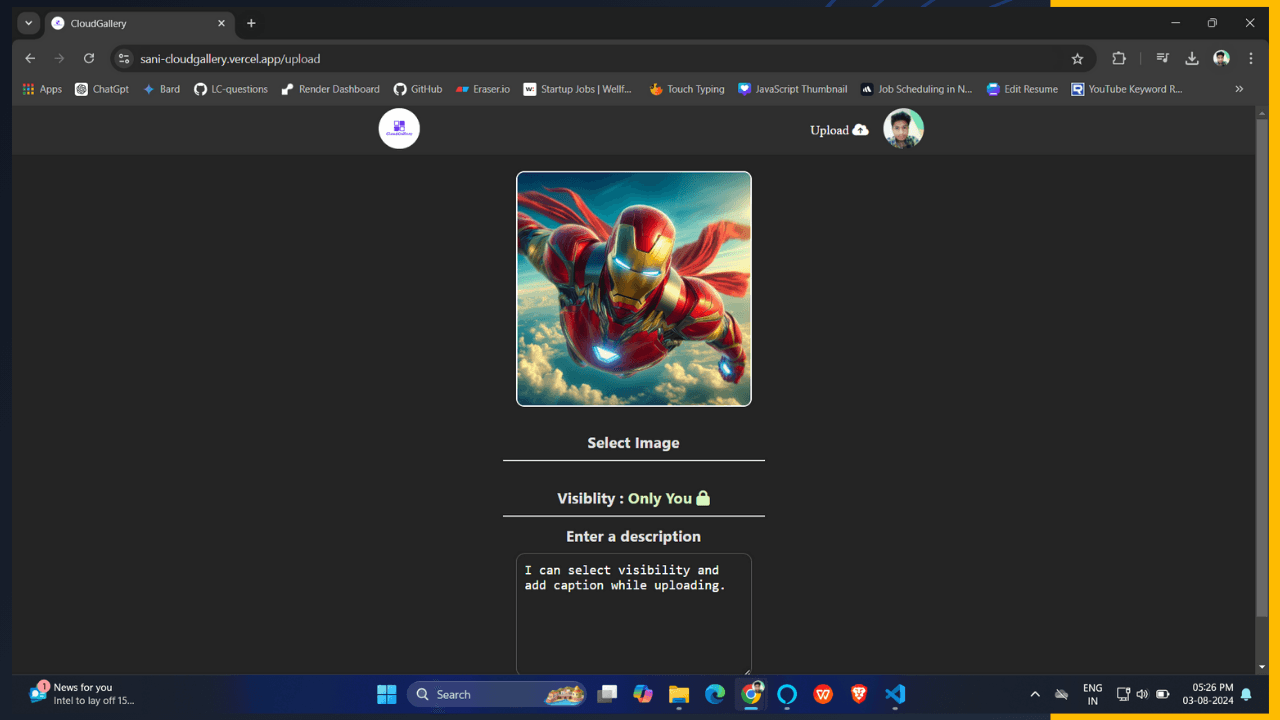Toggle the hidden taskbar icons chevron
The height and width of the screenshot is (720, 1280).
tap(1035, 694)
